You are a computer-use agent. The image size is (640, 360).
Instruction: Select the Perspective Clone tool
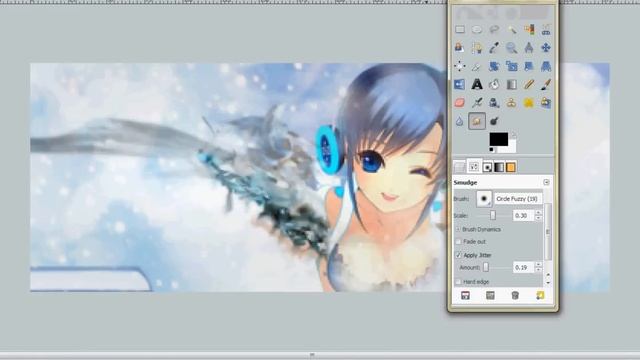coord(546,102)
